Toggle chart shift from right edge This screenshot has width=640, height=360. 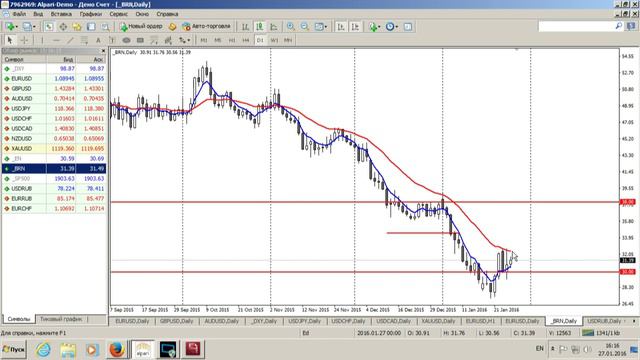coord(355,27)
